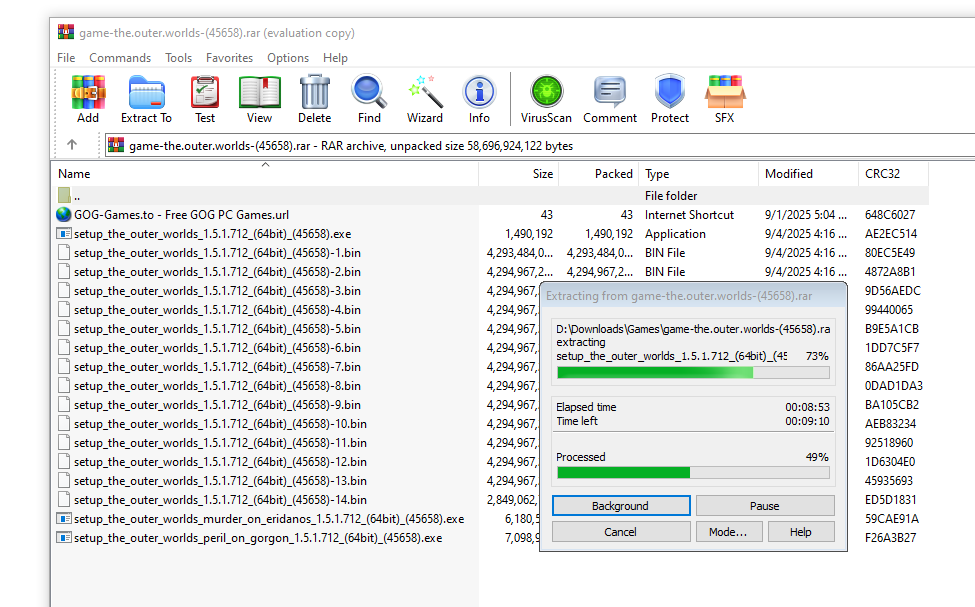This screenshot has height=607, width=975.
Task: Sort by Name column header
Action: click(265, 174)
